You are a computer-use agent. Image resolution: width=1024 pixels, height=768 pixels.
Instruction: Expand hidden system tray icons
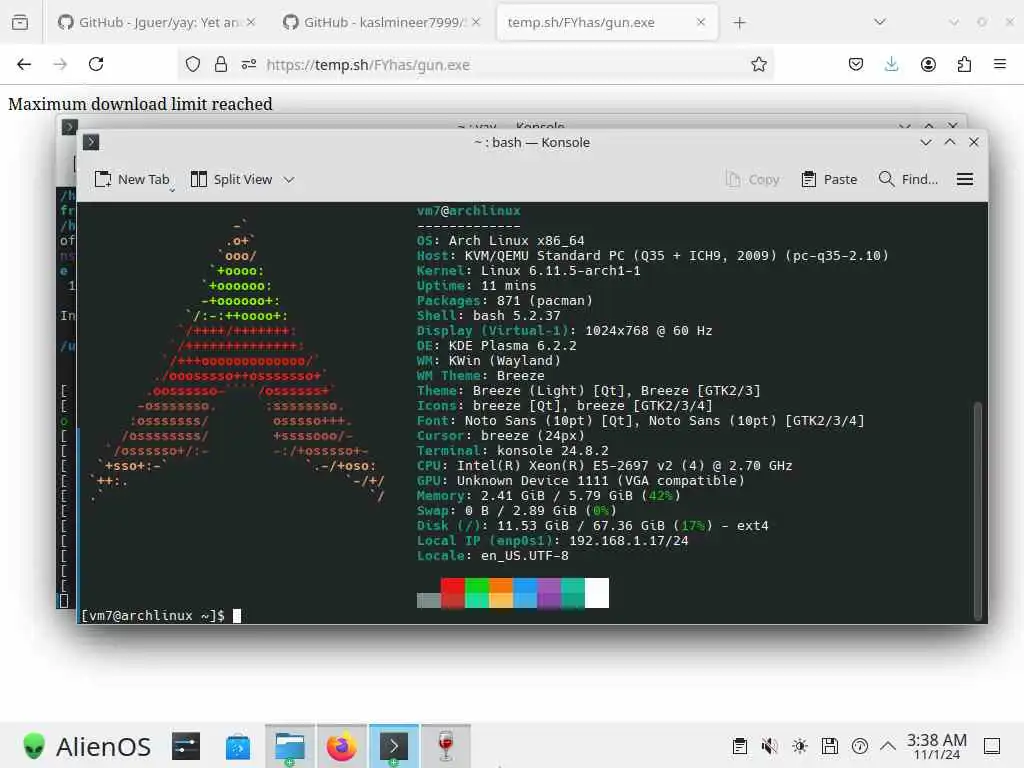point(888,746)
